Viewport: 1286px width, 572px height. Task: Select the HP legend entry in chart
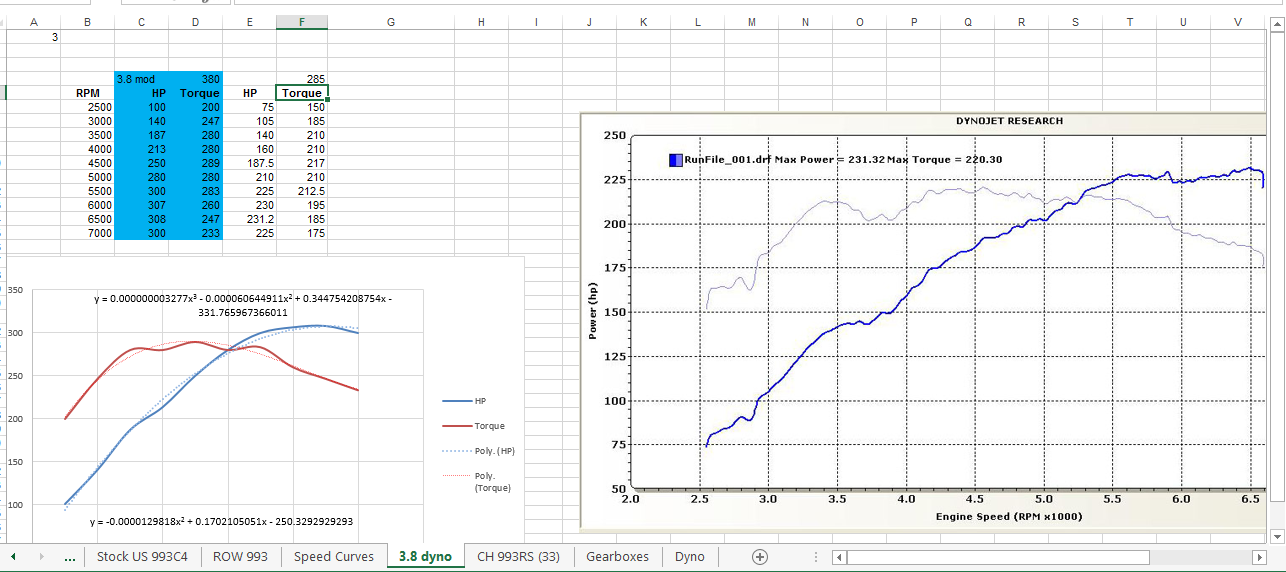466,400
